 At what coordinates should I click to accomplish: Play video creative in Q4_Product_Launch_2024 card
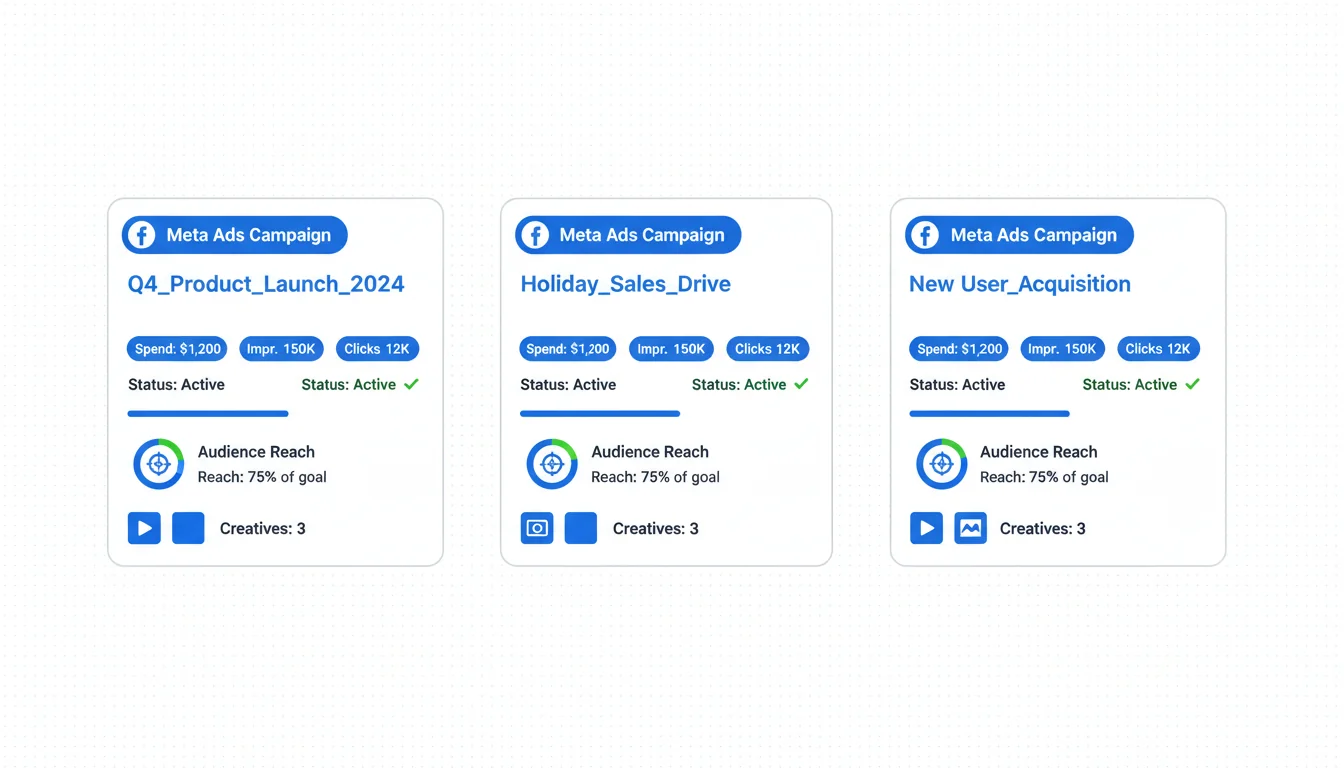[x=144, y=528]
